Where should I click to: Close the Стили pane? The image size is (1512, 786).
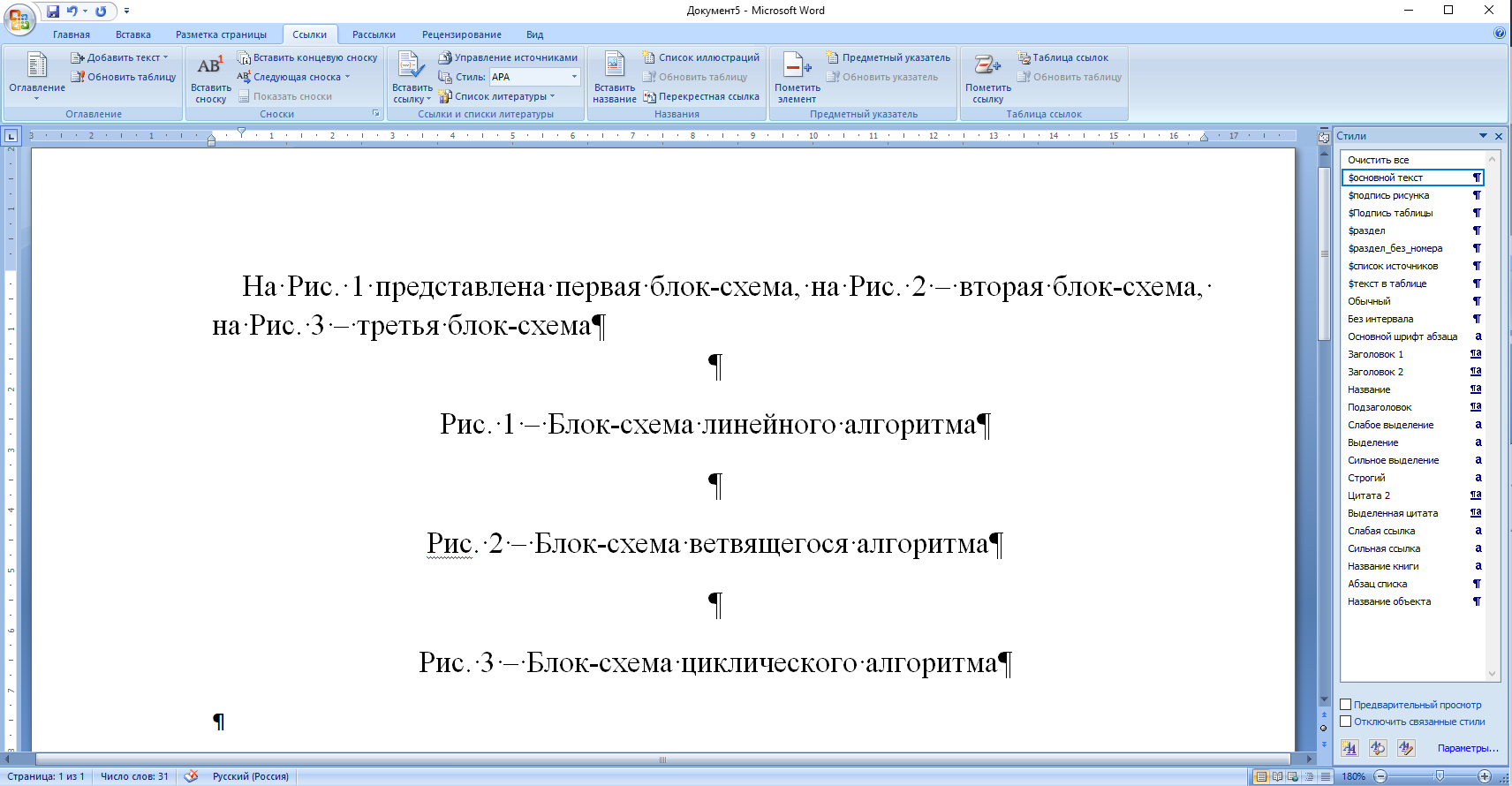point(1499,136)
